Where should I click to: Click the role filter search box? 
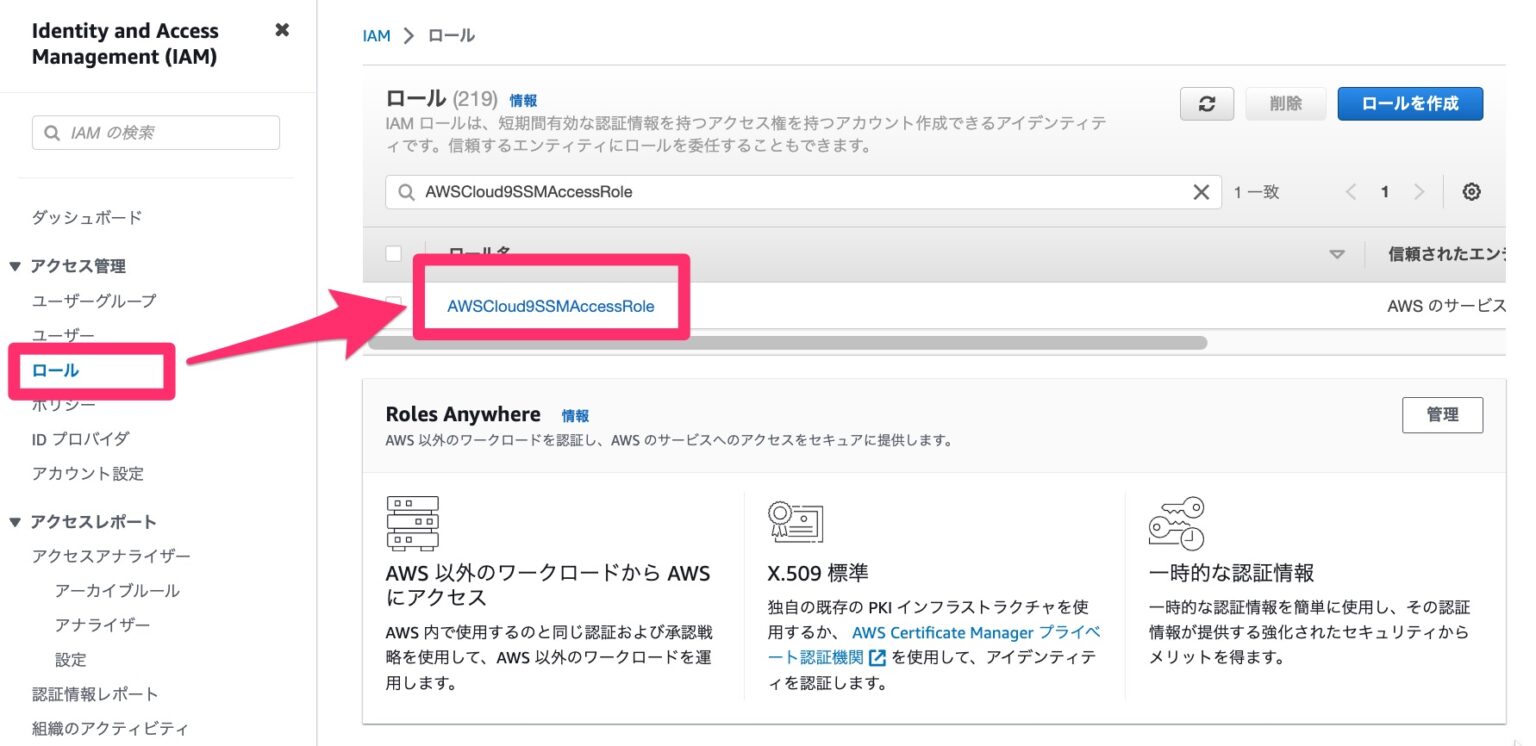[803, 192]
